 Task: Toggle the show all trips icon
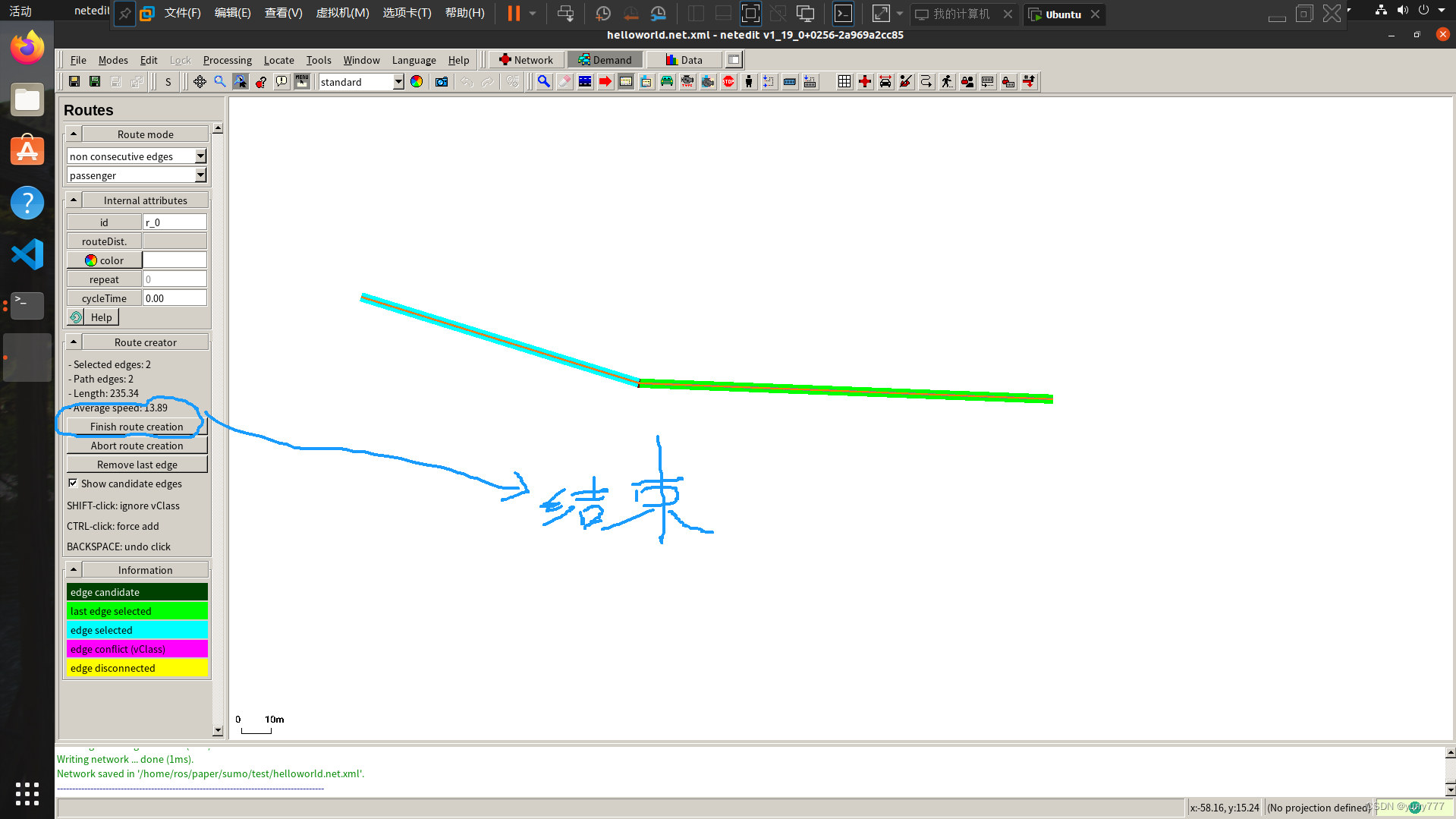[926, 82]
